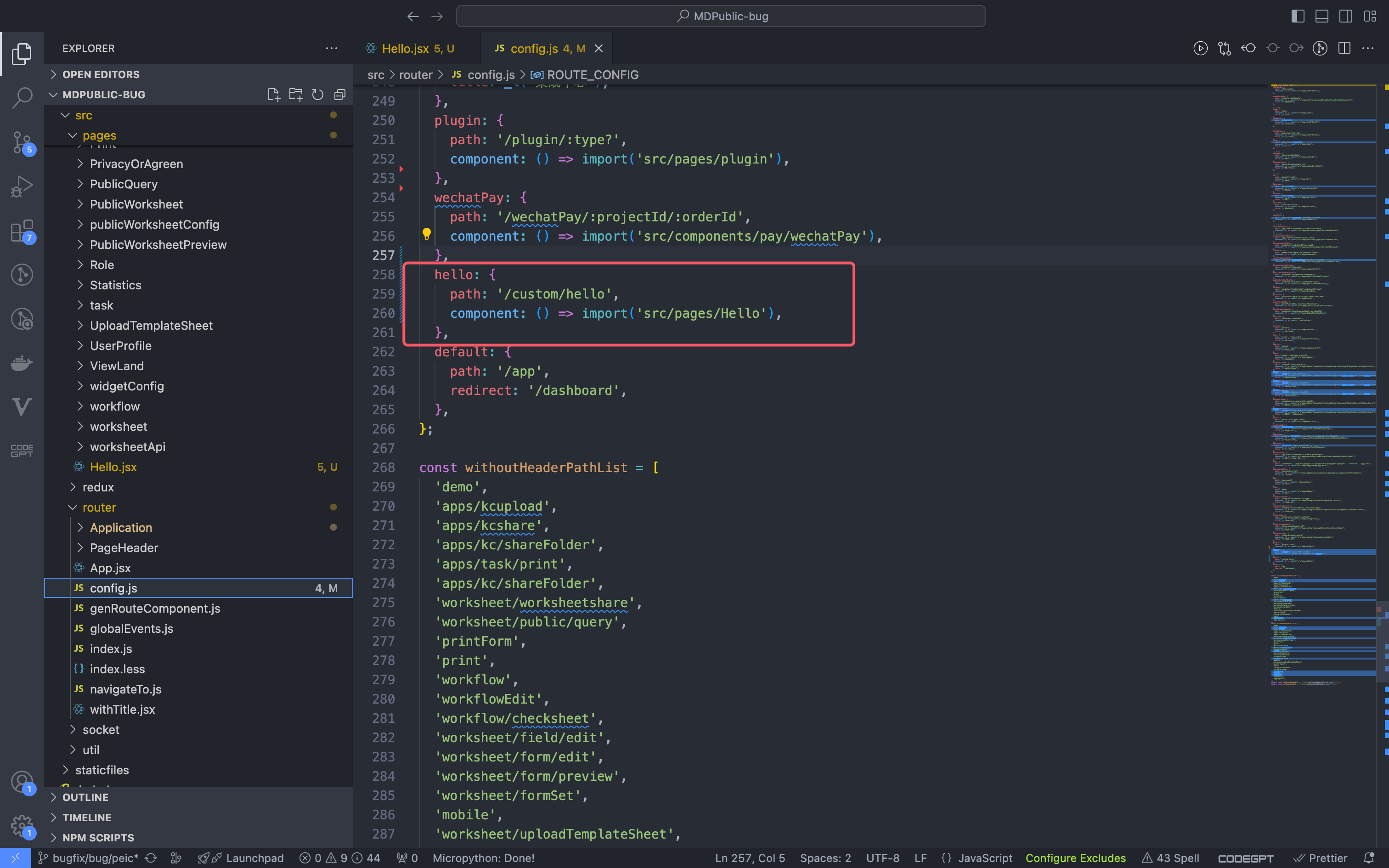1389x868 pixels.
Task: Open the Search view icon
Action: pyautogui.click(x=22, y=97)
